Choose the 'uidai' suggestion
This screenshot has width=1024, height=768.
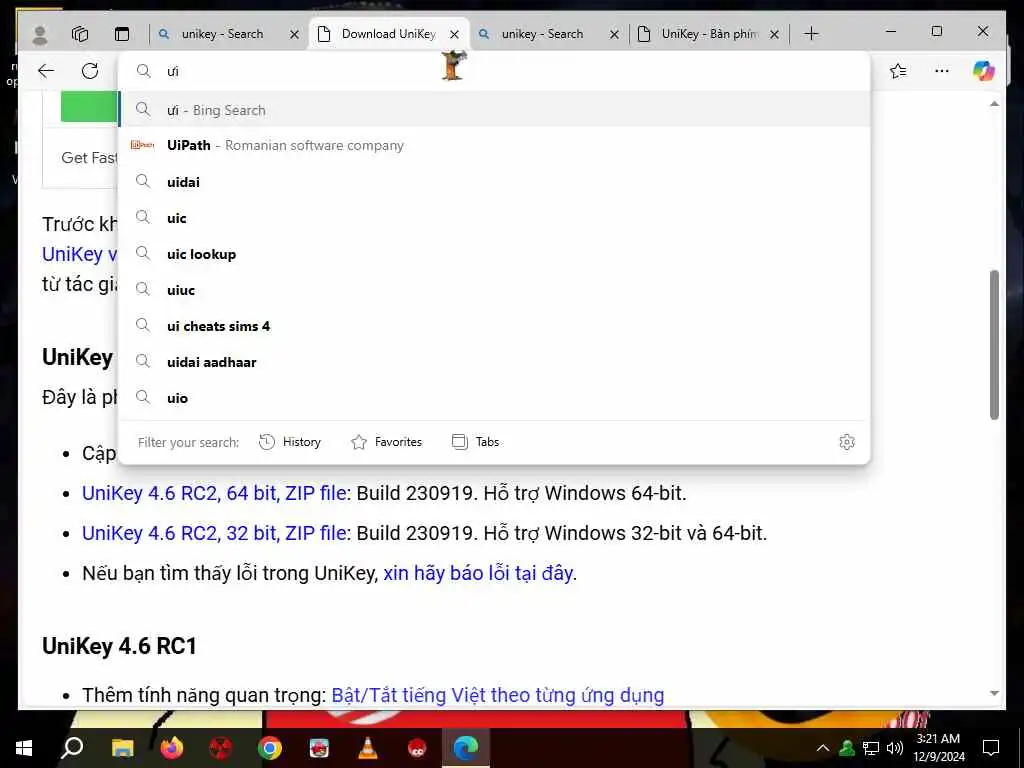[494, 182]
